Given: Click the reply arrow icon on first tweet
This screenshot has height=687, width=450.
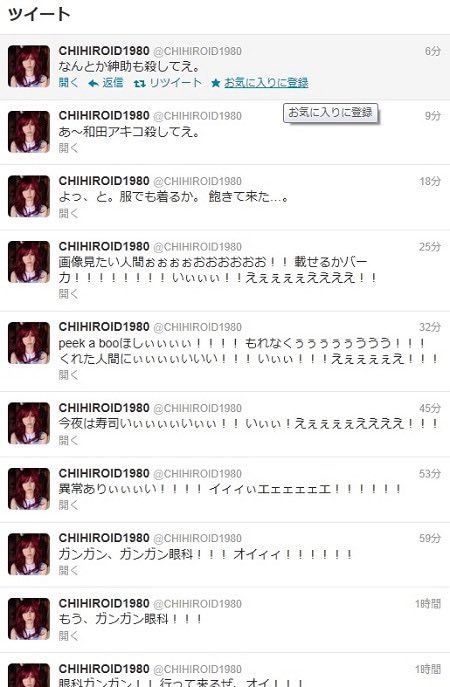Looking at the screenshot, I should tap(93, 83).
